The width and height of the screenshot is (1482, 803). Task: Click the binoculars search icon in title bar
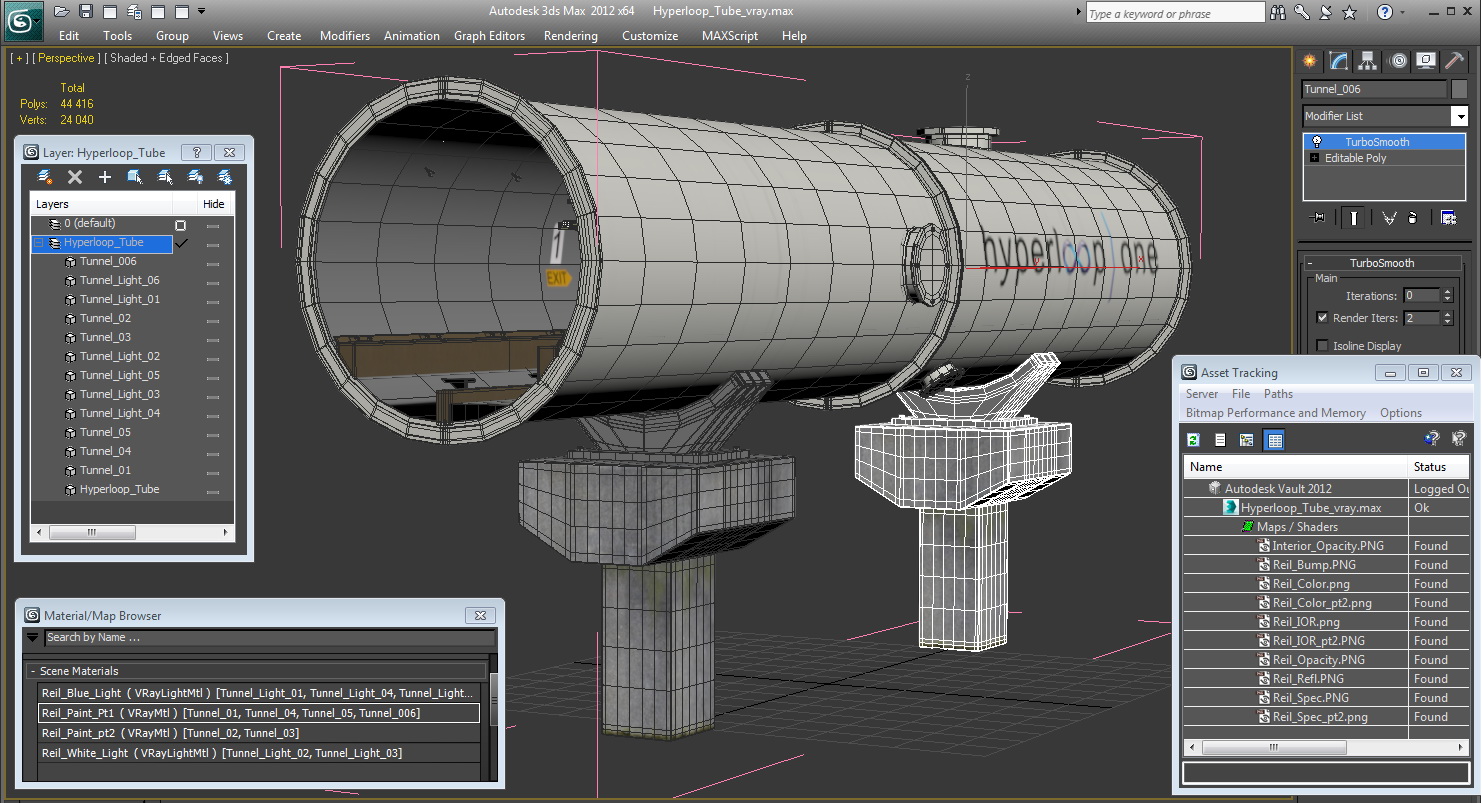coord(1278,12)
